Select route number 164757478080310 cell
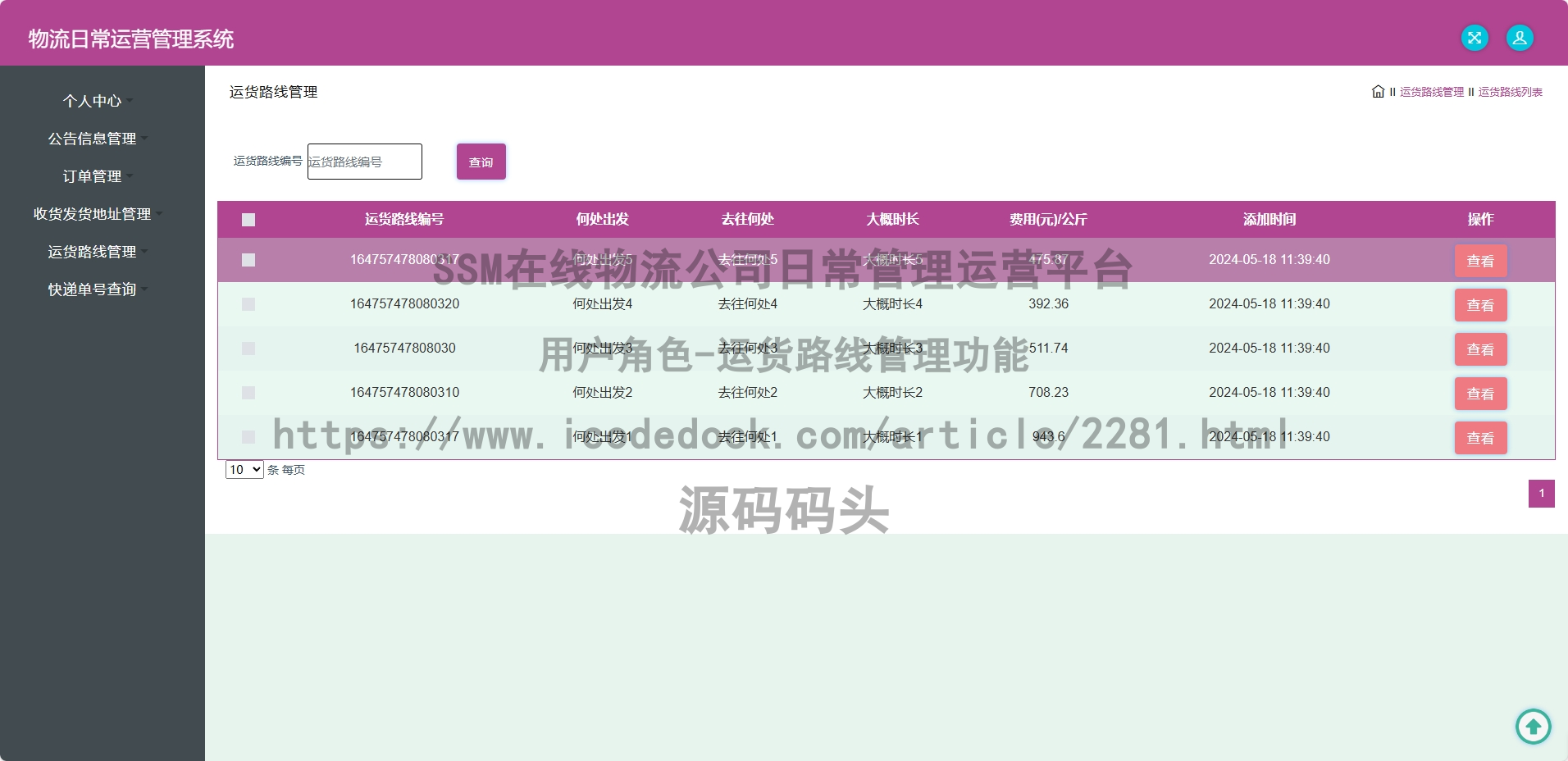Screen dimensions: 1568x761 [x=404, y=392]
